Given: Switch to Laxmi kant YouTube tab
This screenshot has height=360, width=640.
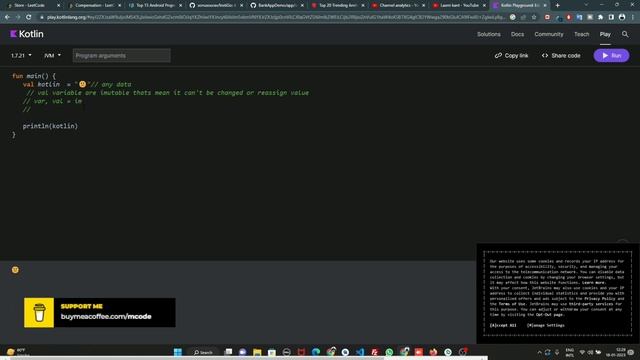Looking at the screenshot, I should 460,5.
